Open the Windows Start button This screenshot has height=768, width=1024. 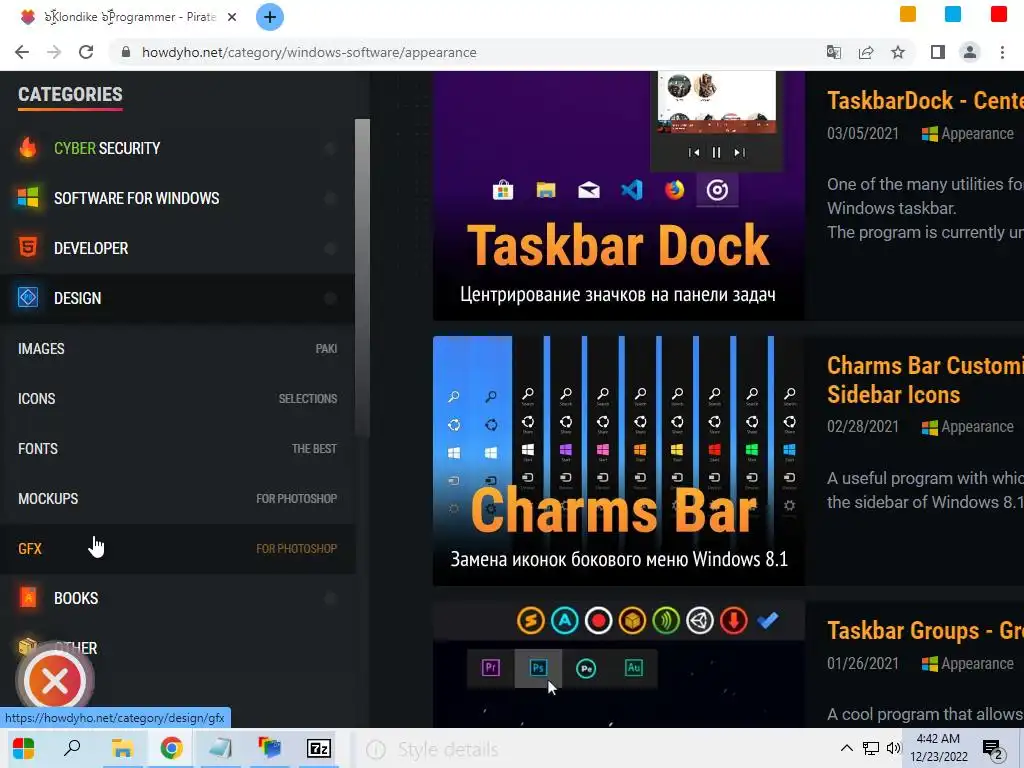[24, 748]
